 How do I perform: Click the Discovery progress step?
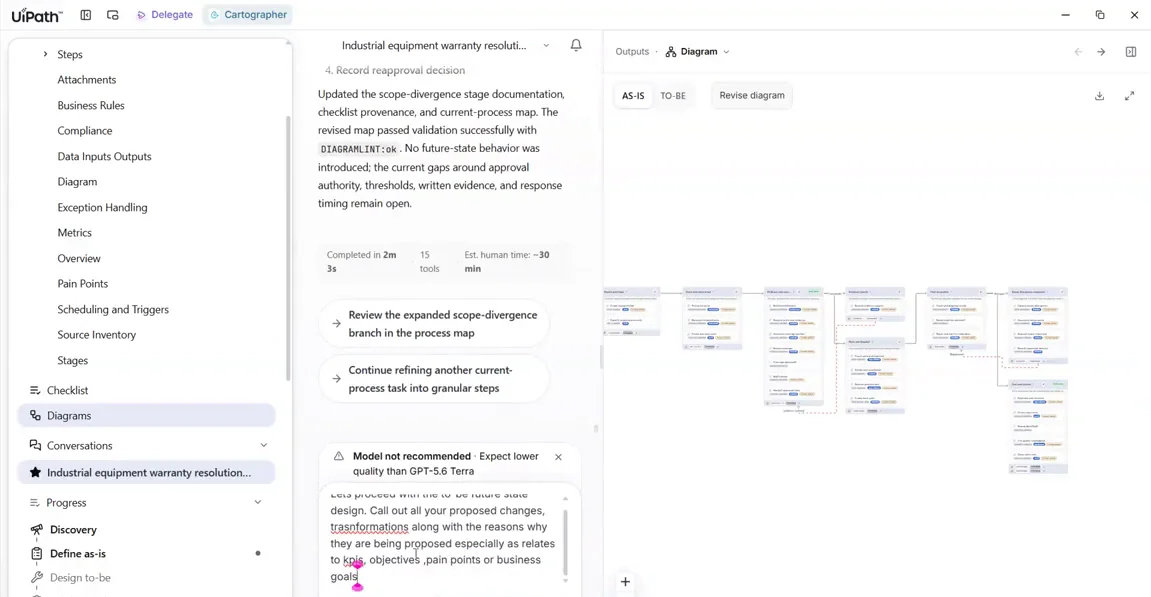click(x=73, y=529)
